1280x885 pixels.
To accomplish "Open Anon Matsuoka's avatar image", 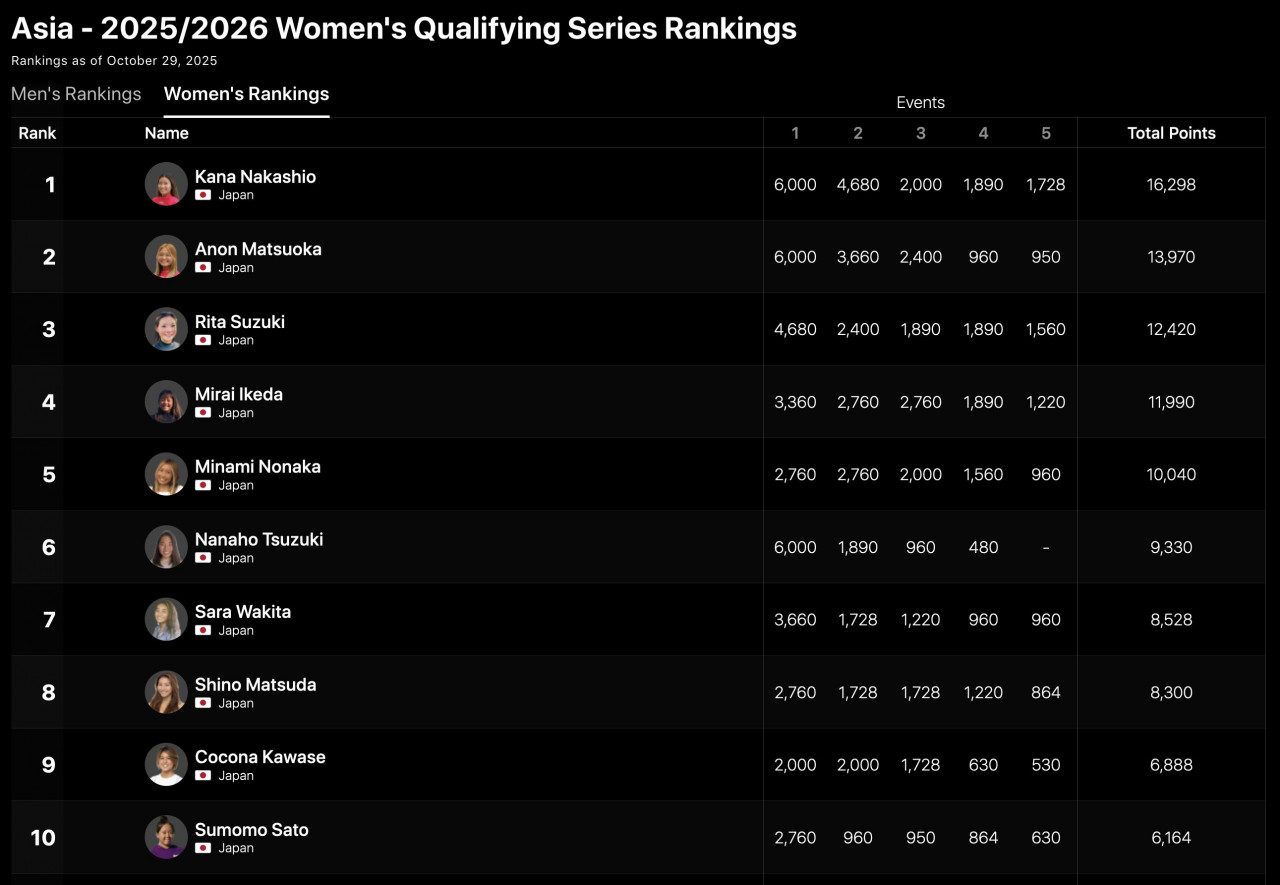I will pyautogui.click(x=166, y=257).
